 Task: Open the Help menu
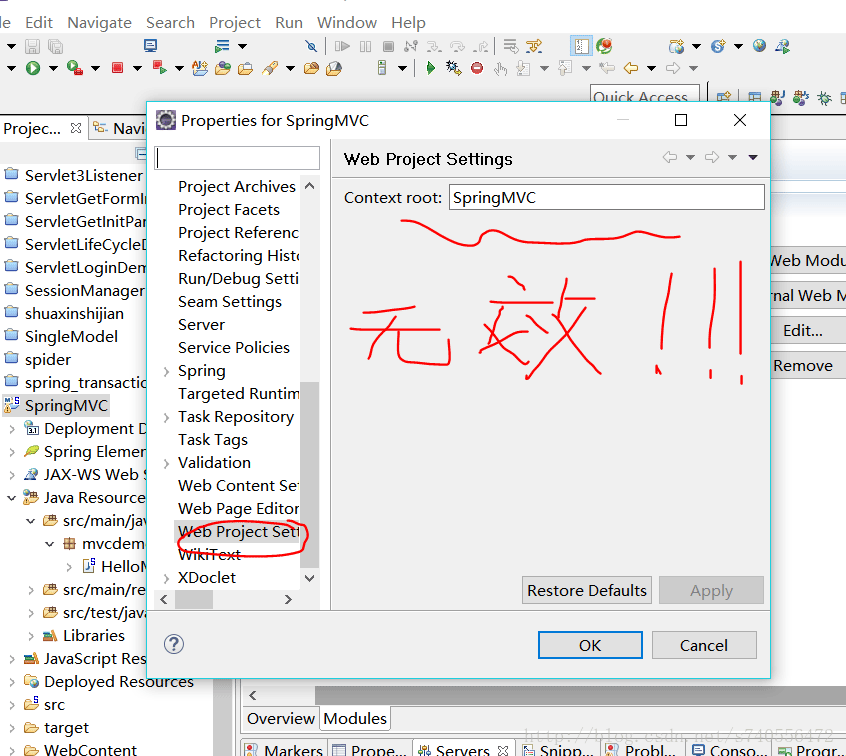click(408, 23)
